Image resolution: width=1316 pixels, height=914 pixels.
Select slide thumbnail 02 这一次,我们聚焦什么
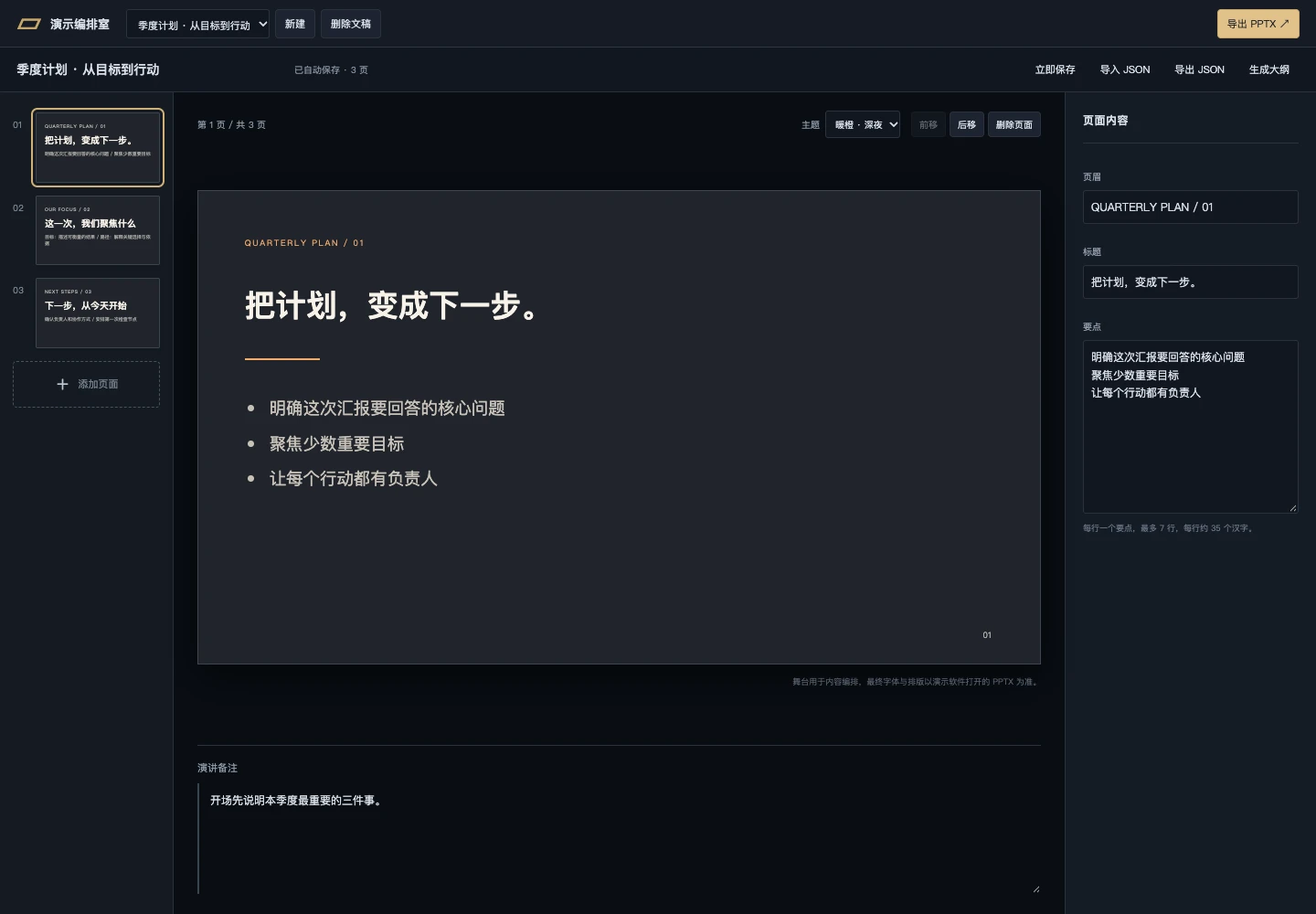tap(98, 230)
